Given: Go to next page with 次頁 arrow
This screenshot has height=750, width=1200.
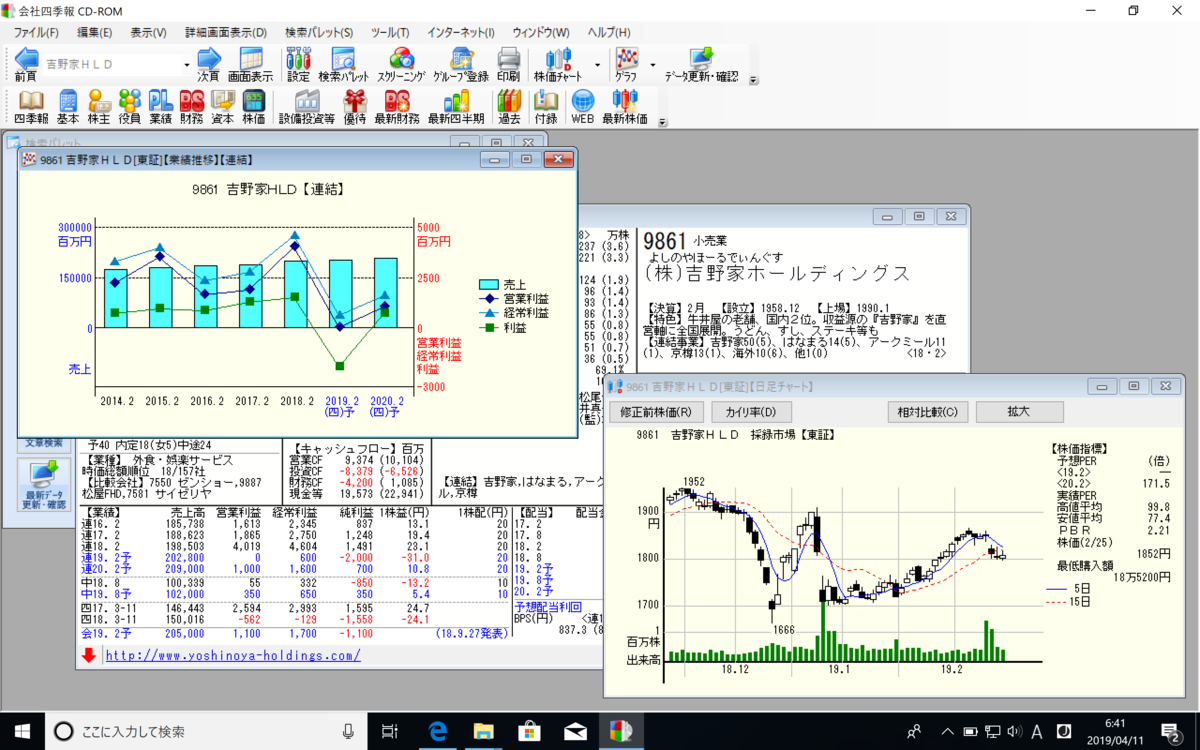Looking at the screenshot, I should coord(208,64).
